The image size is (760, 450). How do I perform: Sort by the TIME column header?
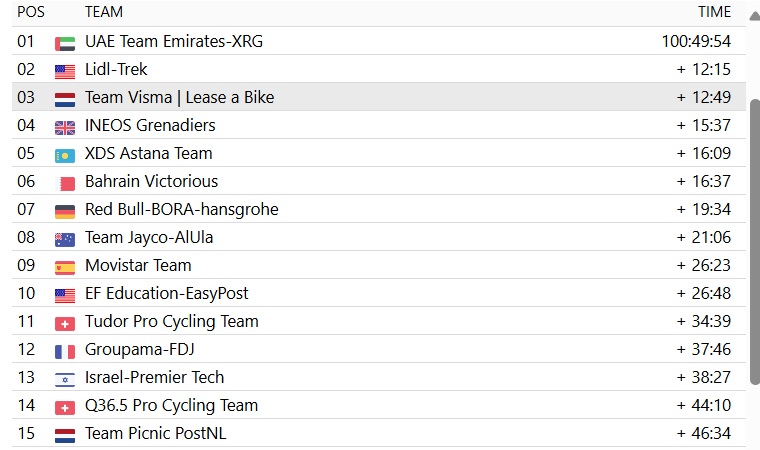(x=714, y=12)
